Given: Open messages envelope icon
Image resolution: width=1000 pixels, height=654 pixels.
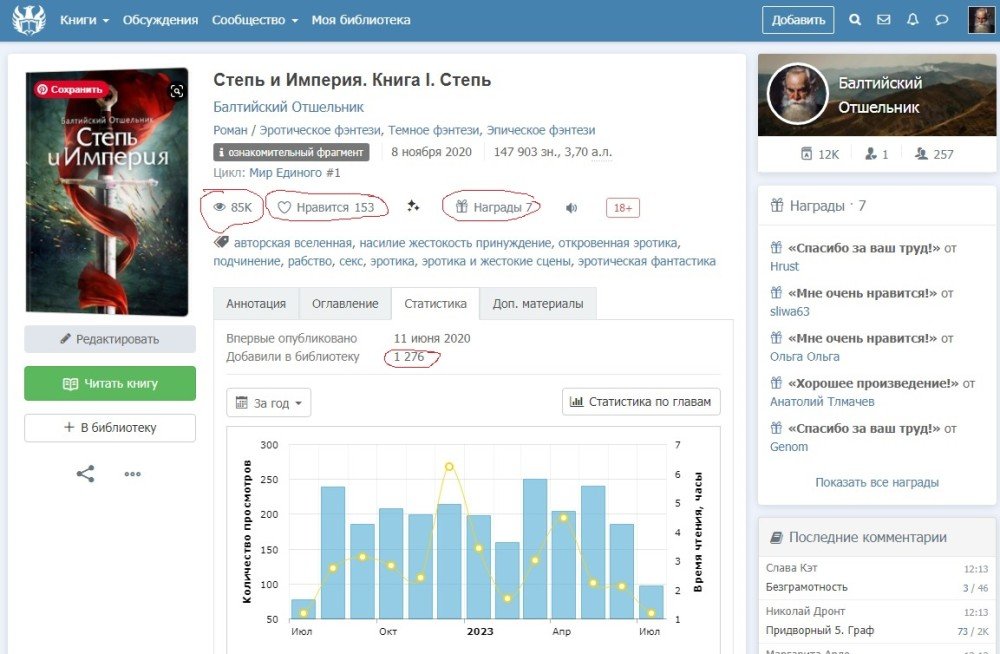Looking at the screenshot, I should tap(883, 20).
